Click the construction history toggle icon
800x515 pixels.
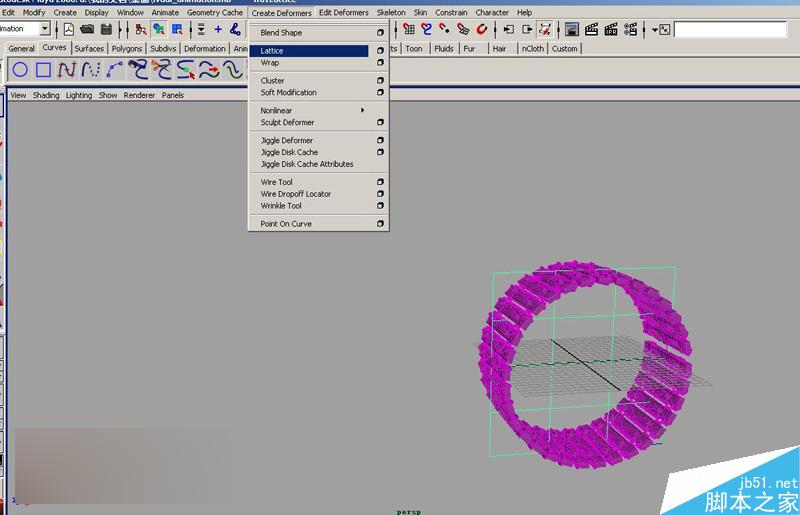coord(545,30)
